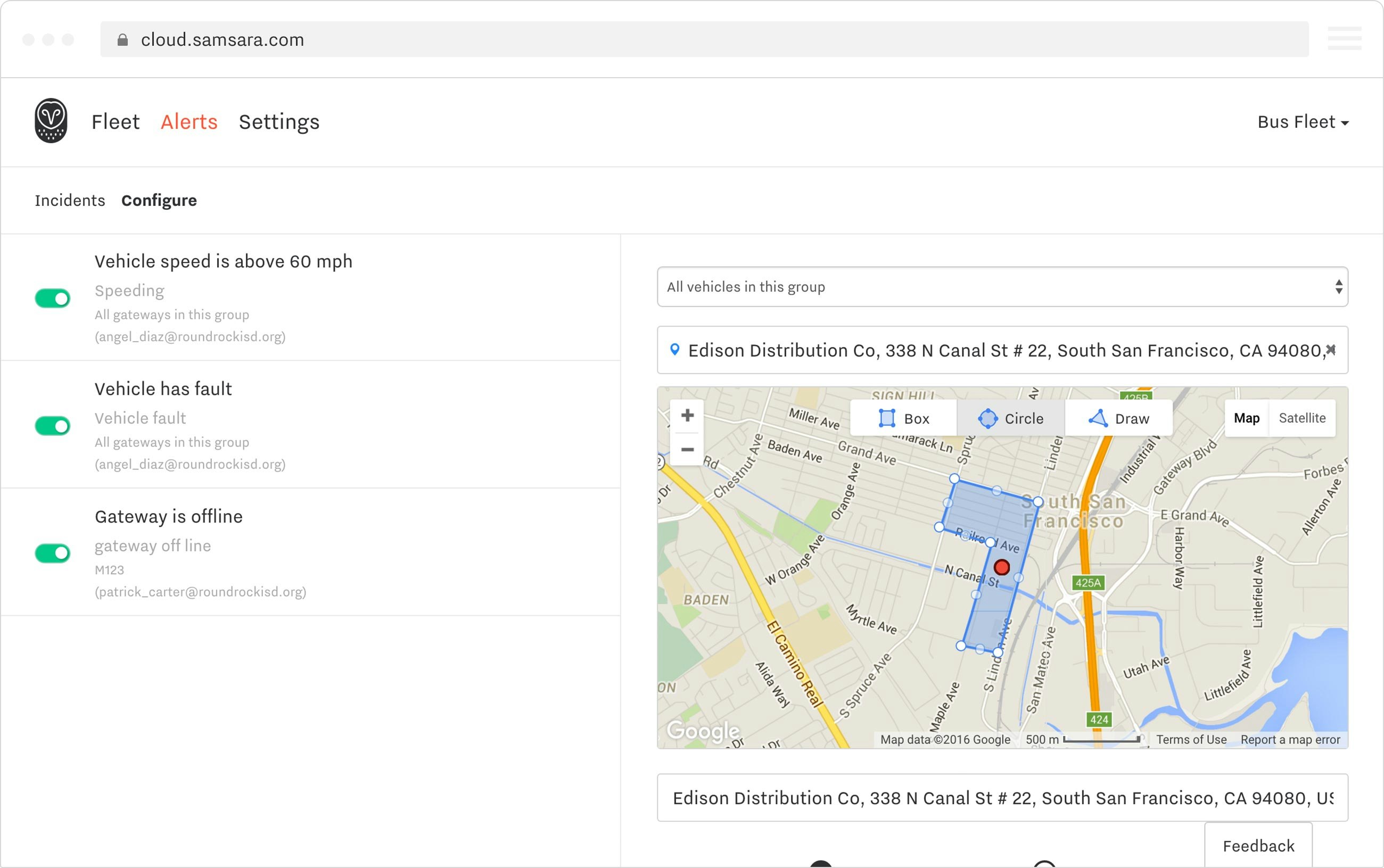Select the Circle geofence shape tool
Image resolution: width=1384 pixels, height=868 pixels.
1010,418
